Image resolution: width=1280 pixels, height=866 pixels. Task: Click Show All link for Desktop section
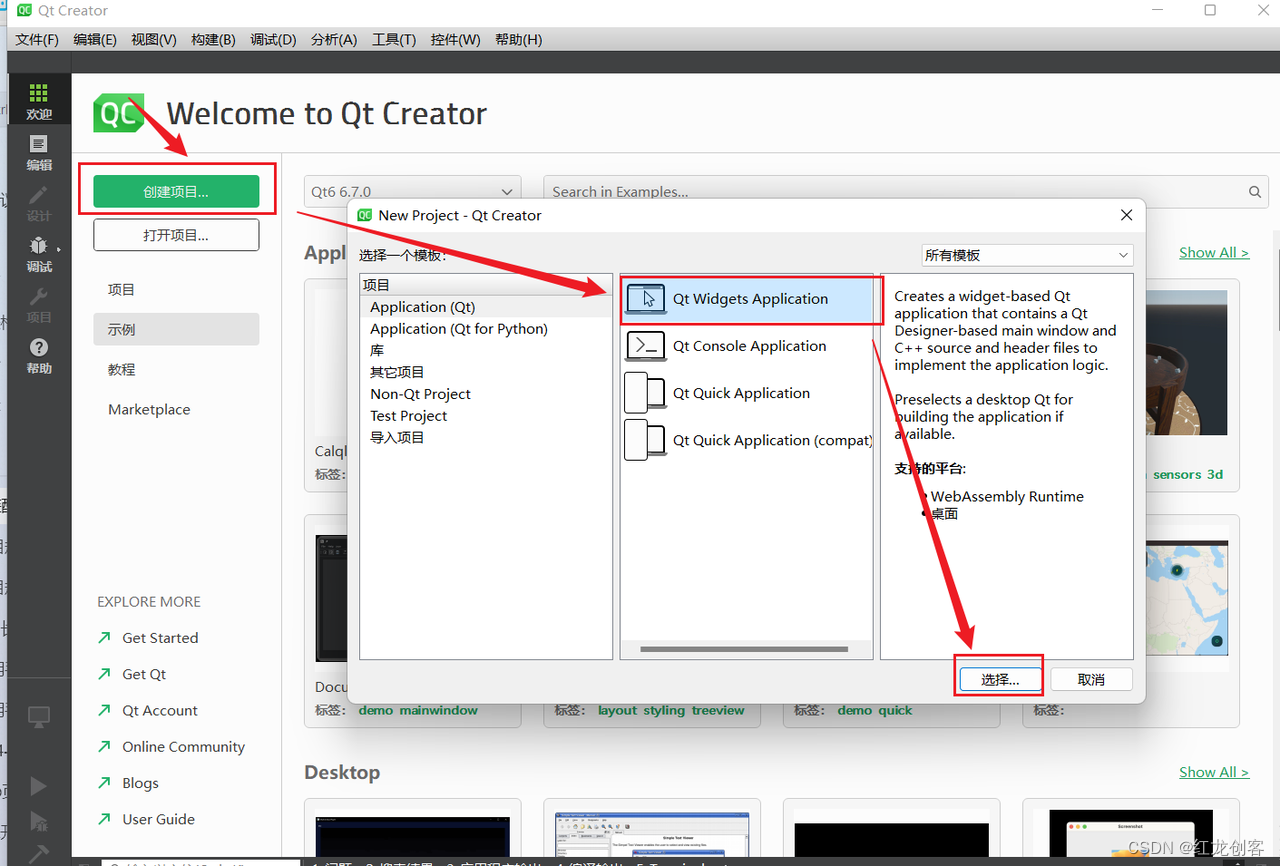1214,772
